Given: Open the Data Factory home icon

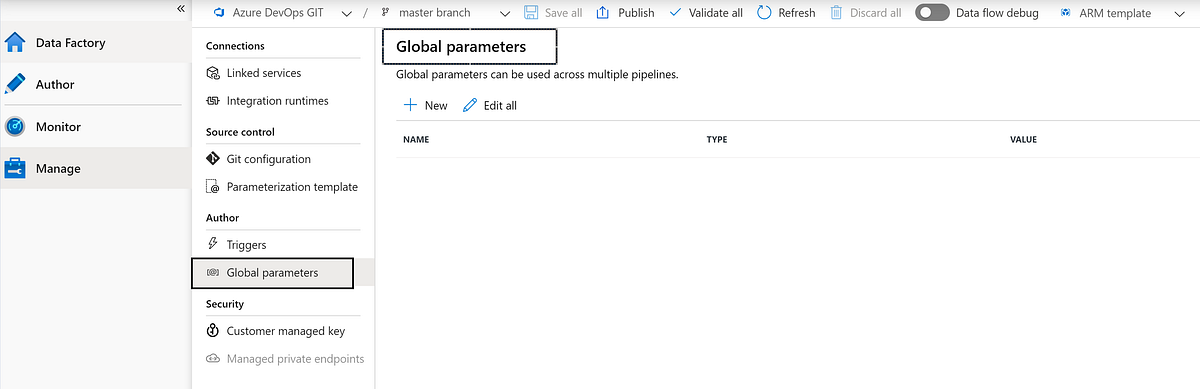Looking at the screenshot, I should coord(15,43).
